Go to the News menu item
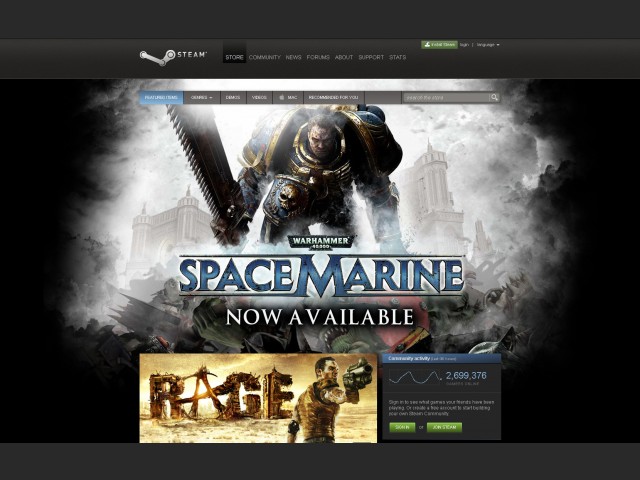This screenshot has height=480, width=640. [293, 57]
